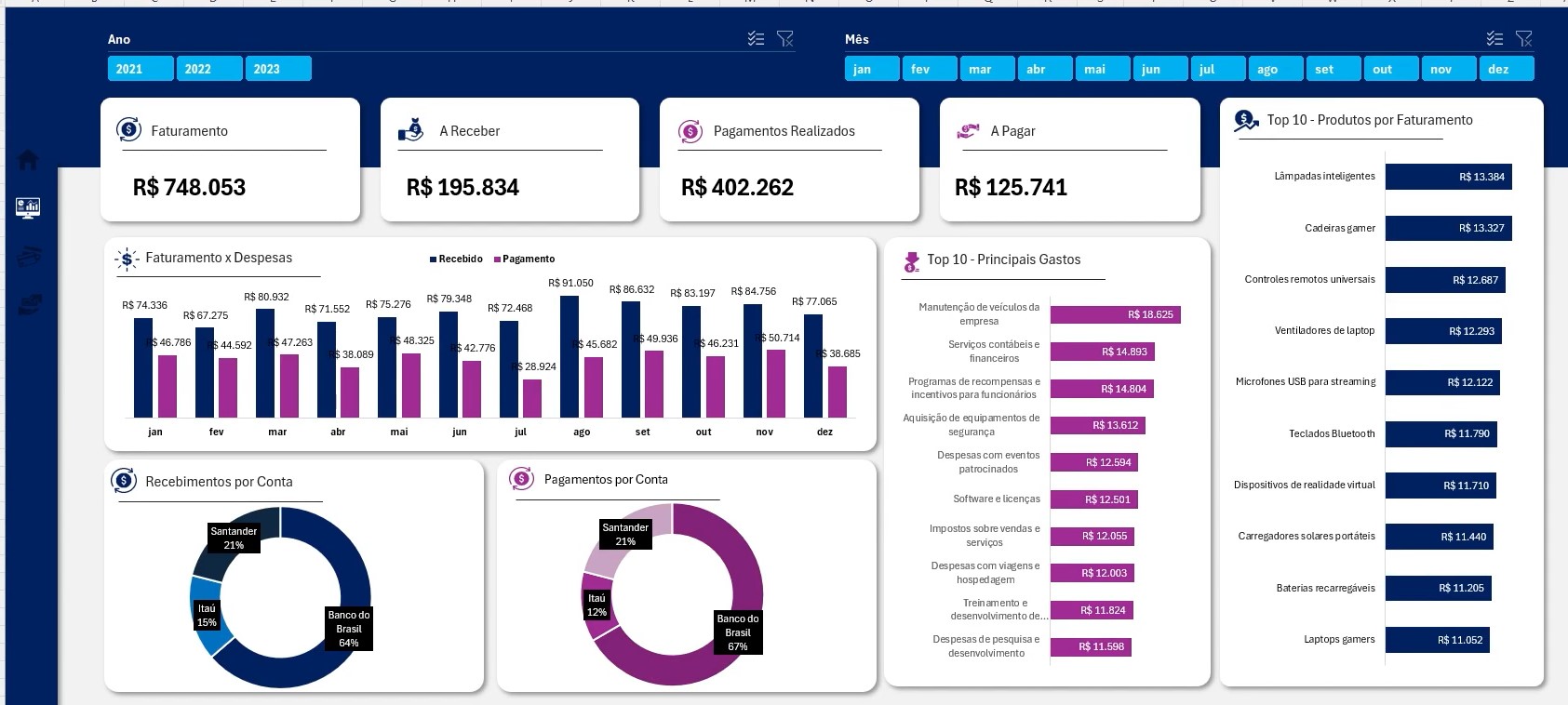
Task: Select nov in the Mês slicer
Action: 1449,69
